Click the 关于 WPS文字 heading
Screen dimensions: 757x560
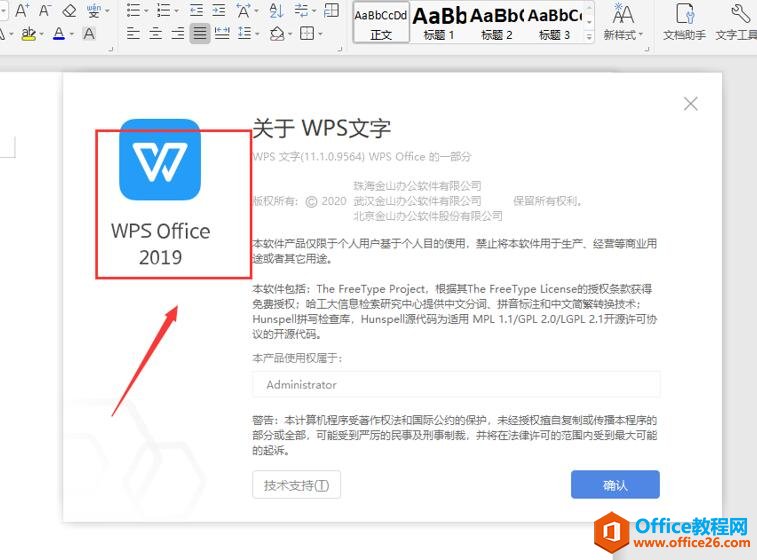322,128
